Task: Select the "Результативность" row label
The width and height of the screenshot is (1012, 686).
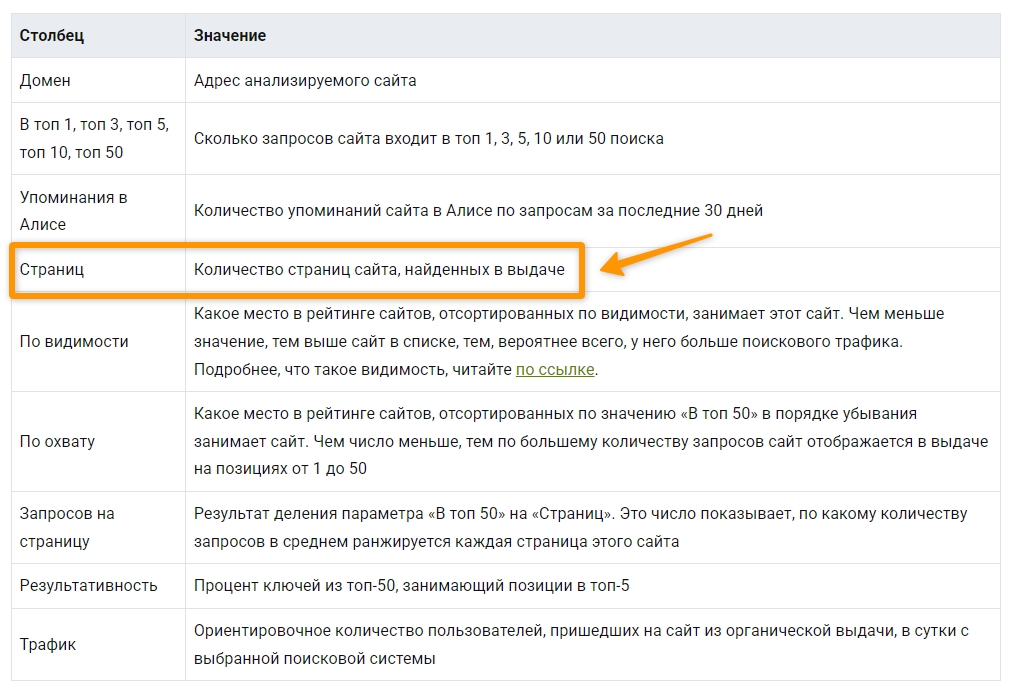Action: (88, 585)
